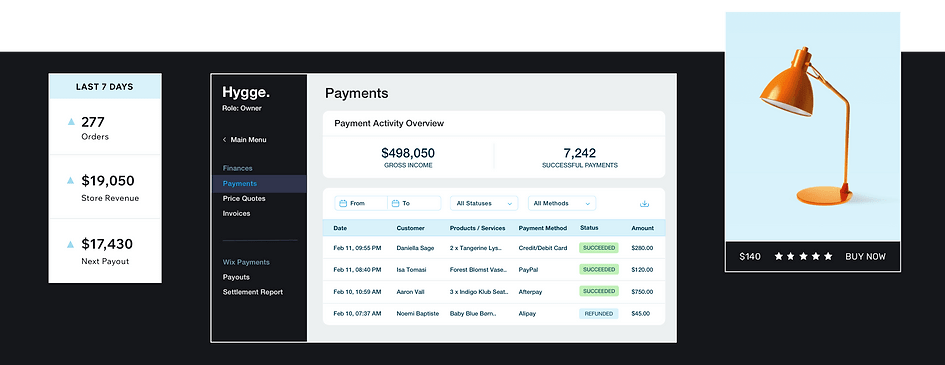Click SUCCEEDED badge in Daniella Sage row
This screenshot has height=365, width=945.
click(598, 248)
